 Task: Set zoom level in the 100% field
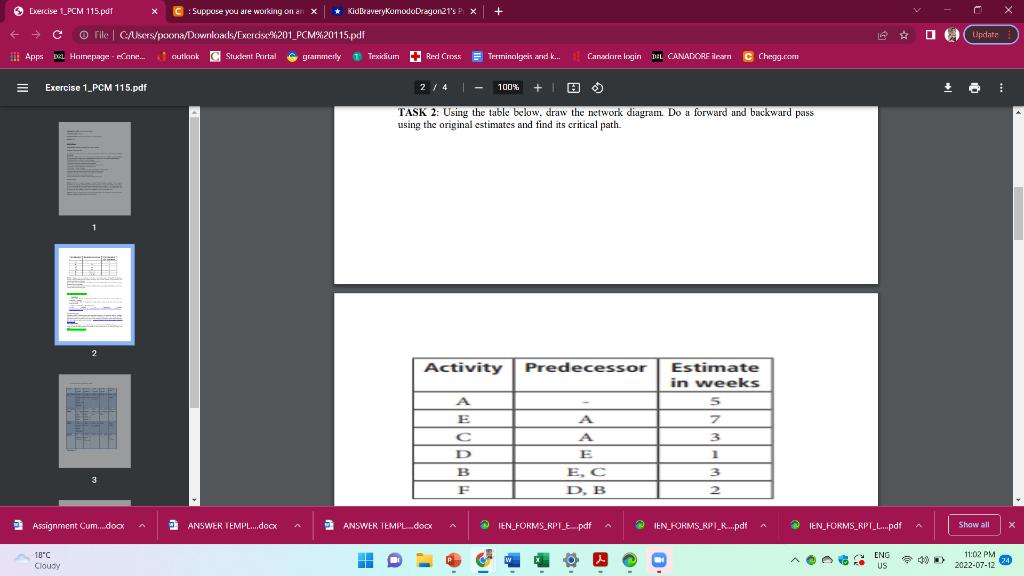tap(508, 87)
